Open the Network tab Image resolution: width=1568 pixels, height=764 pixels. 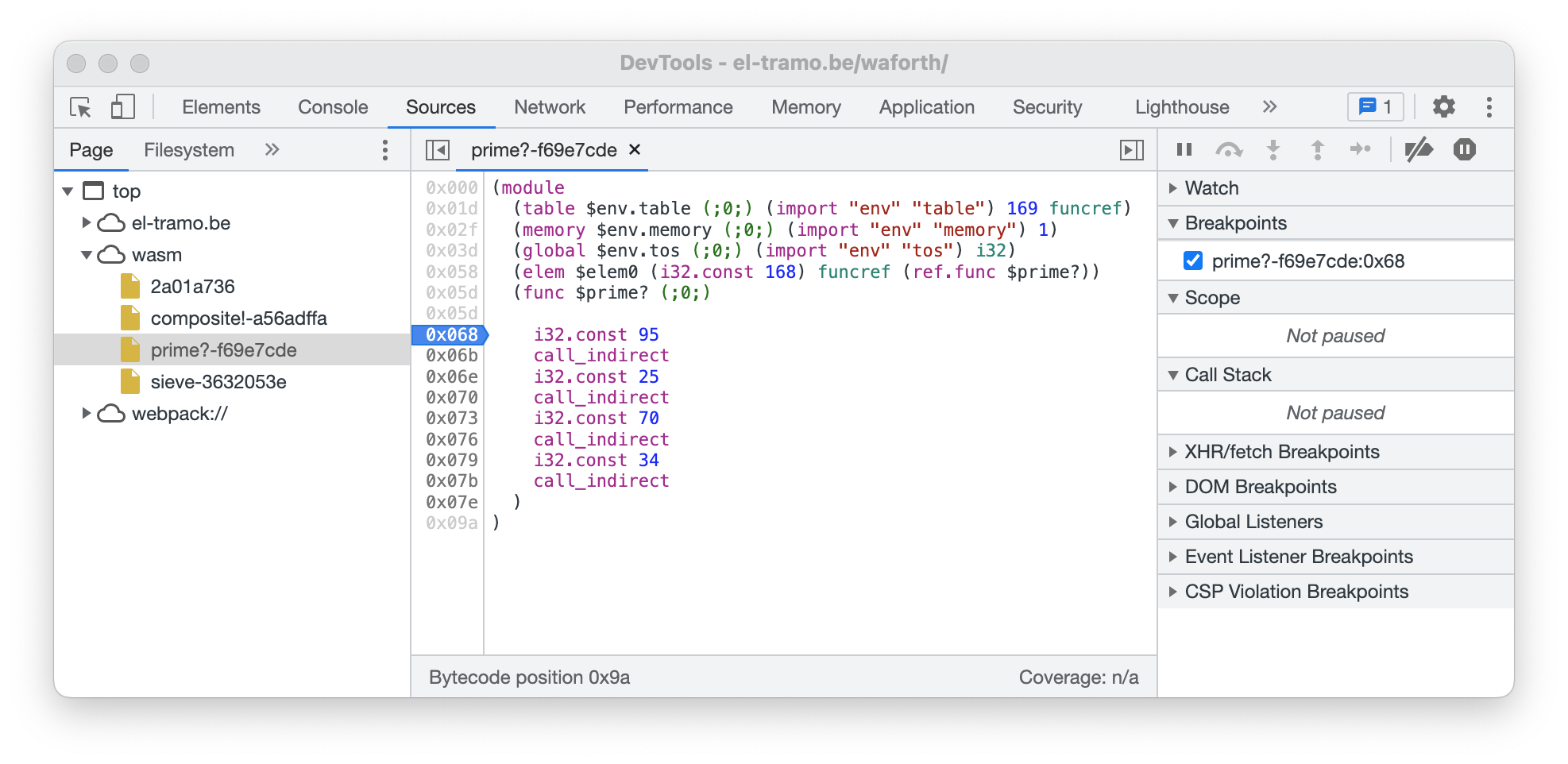(550, 107)
